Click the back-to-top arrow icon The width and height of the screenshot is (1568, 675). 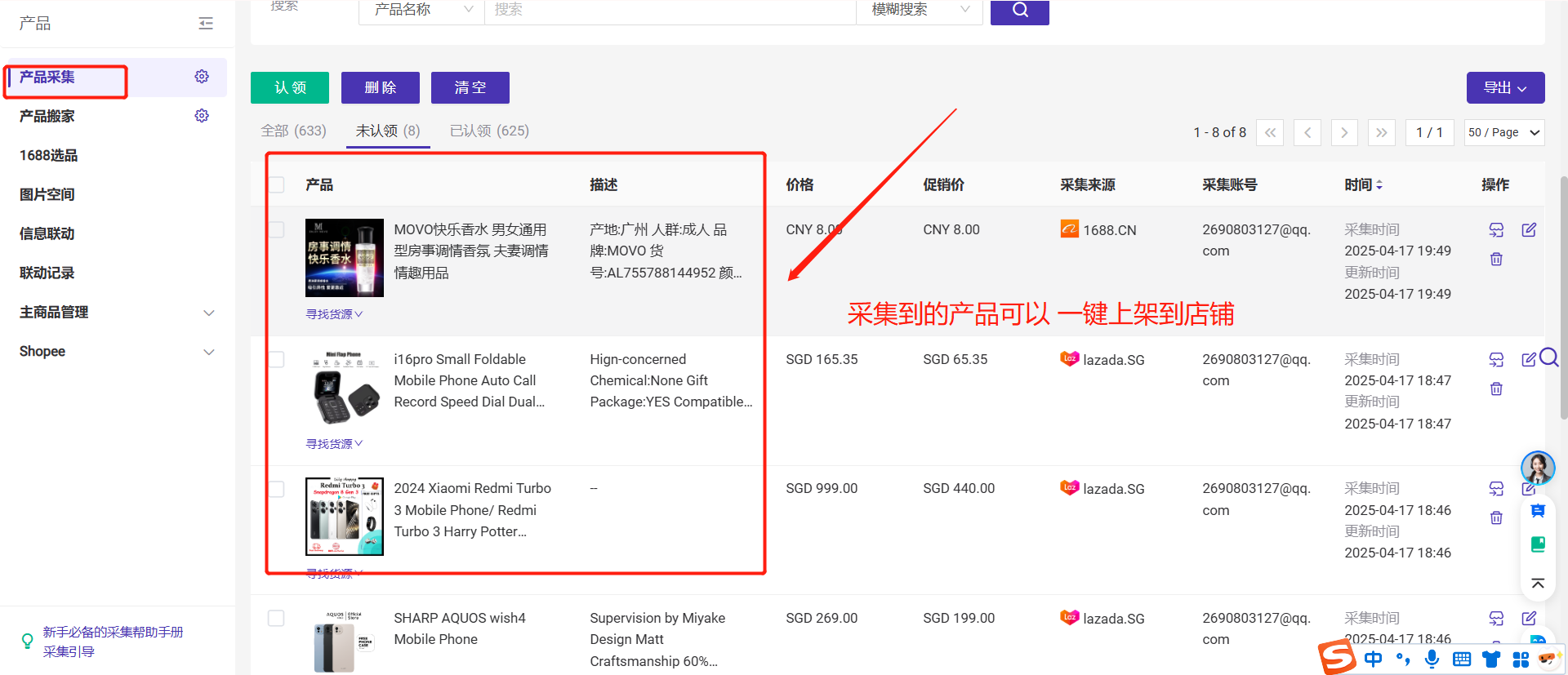coord(1538,584)
